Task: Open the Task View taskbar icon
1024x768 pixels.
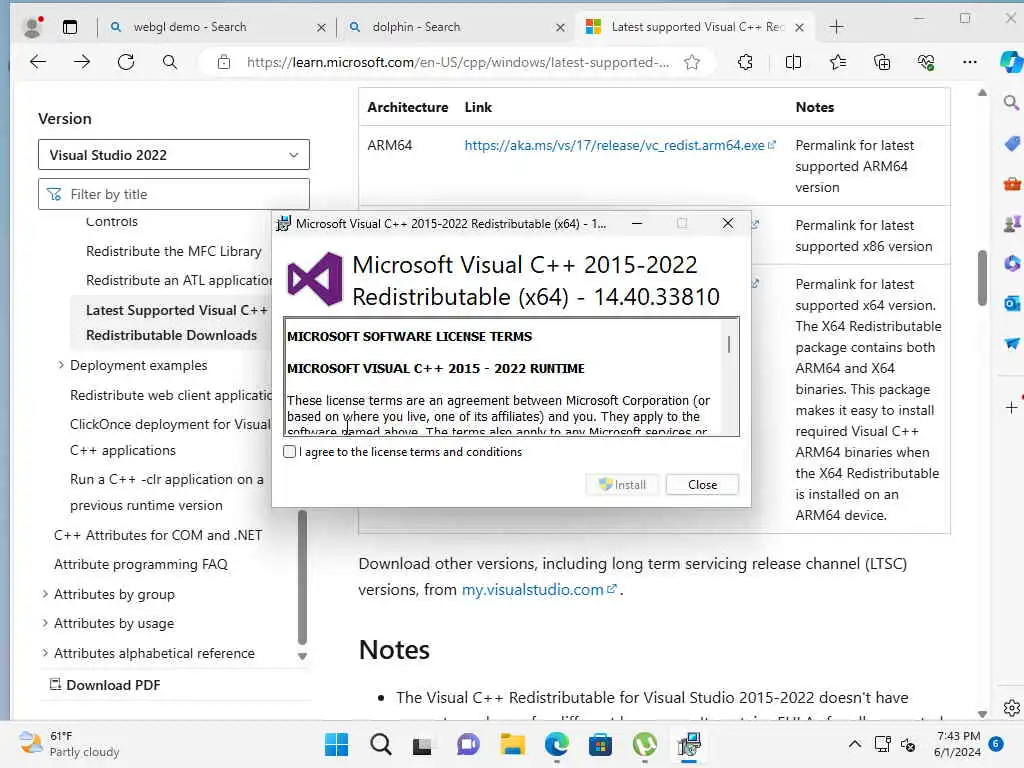Action: click(x=422, y=744)
